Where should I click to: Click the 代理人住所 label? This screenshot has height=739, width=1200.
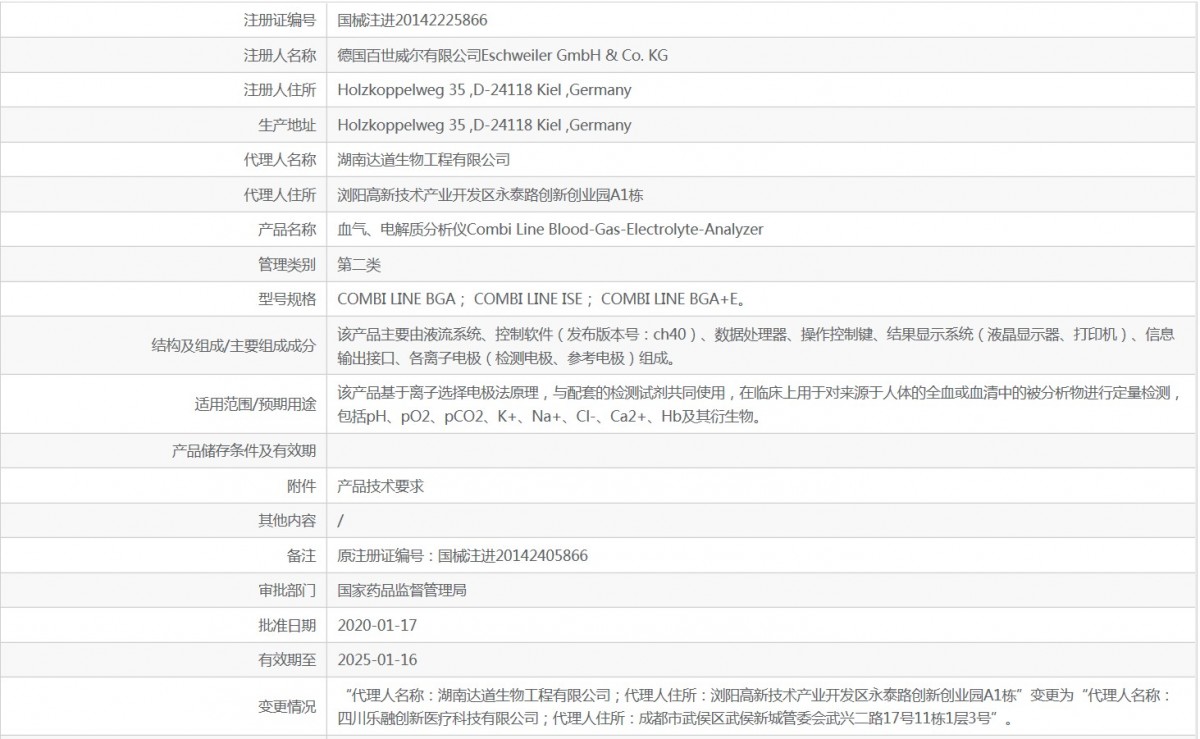pyautogui.click(x=280, y=195)
